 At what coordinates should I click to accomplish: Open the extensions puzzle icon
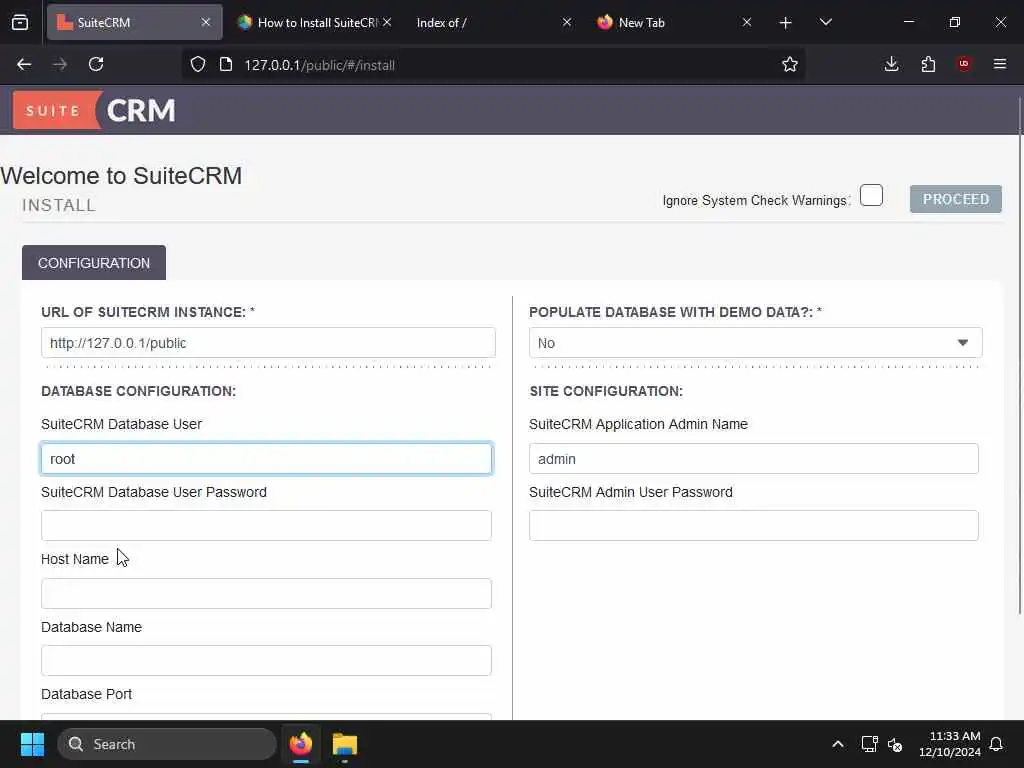[x=928, y=64]
